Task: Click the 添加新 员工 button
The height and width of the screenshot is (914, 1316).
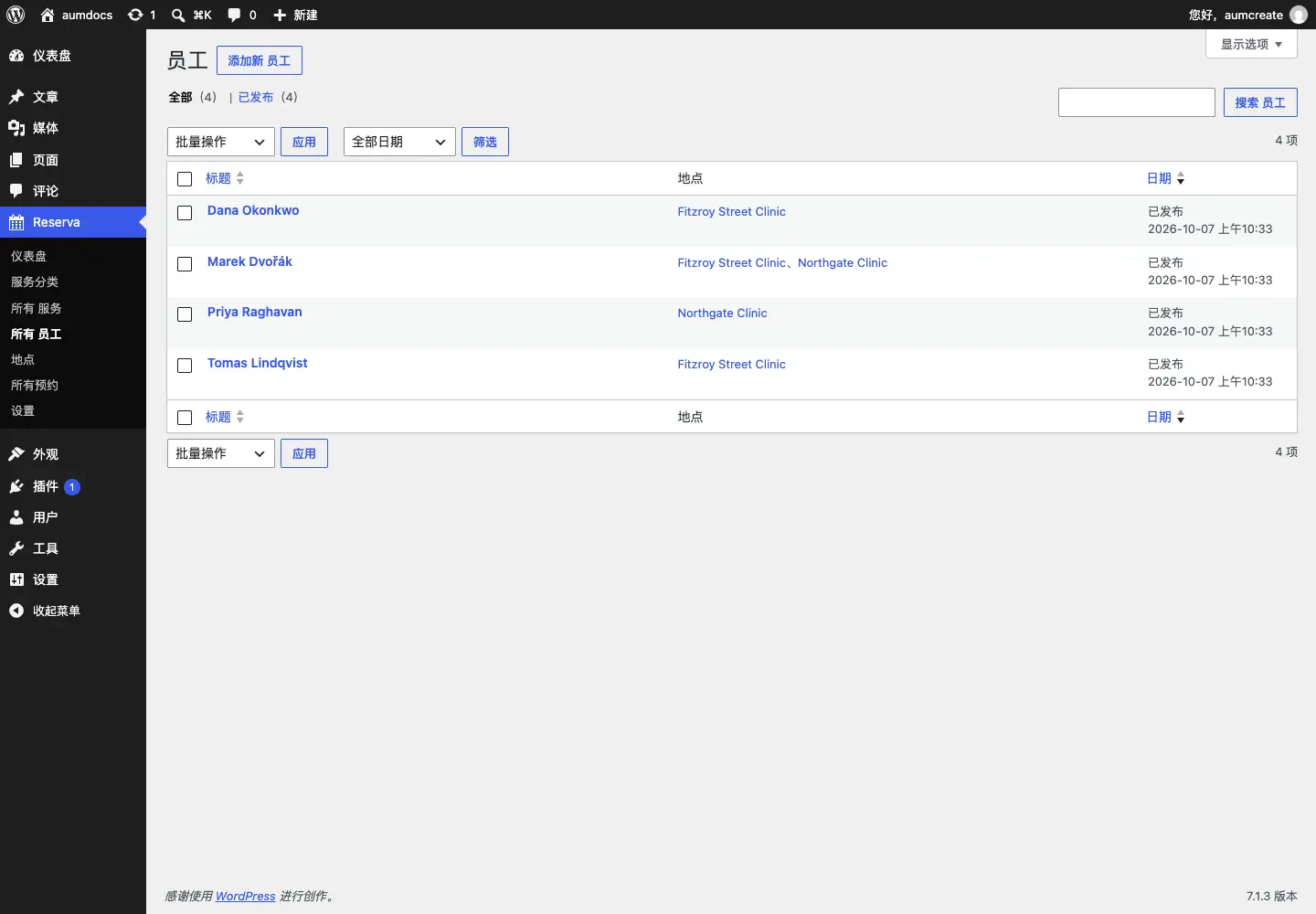Action: 260,60
